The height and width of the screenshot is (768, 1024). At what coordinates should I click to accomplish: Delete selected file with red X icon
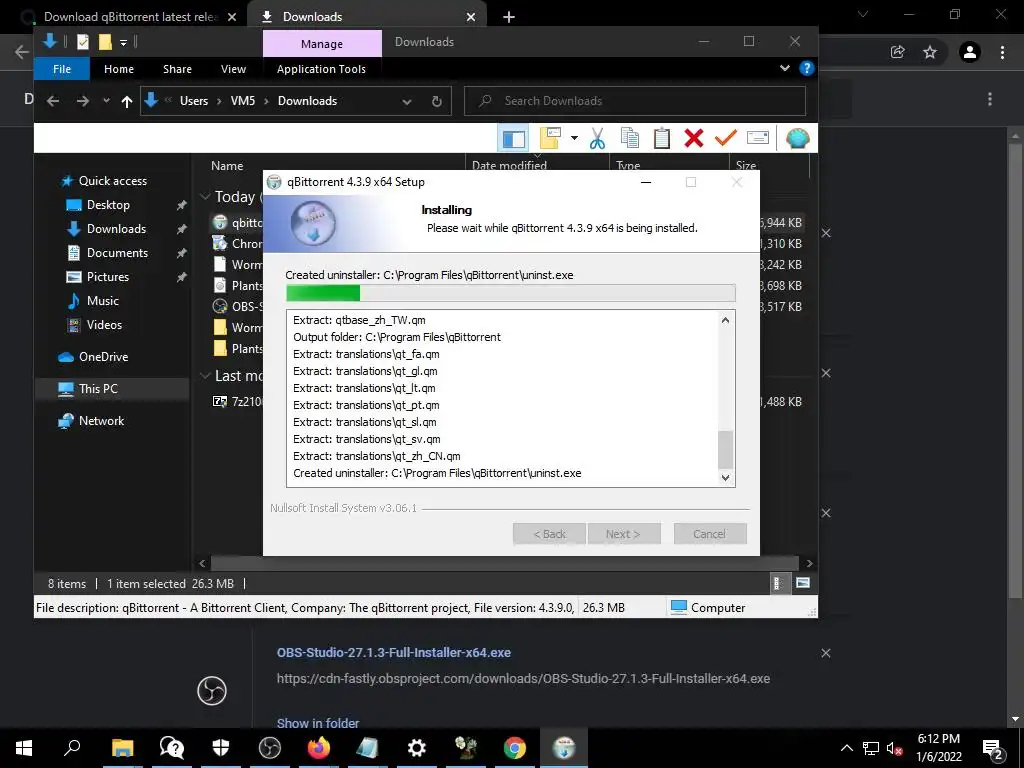(694, 138)
